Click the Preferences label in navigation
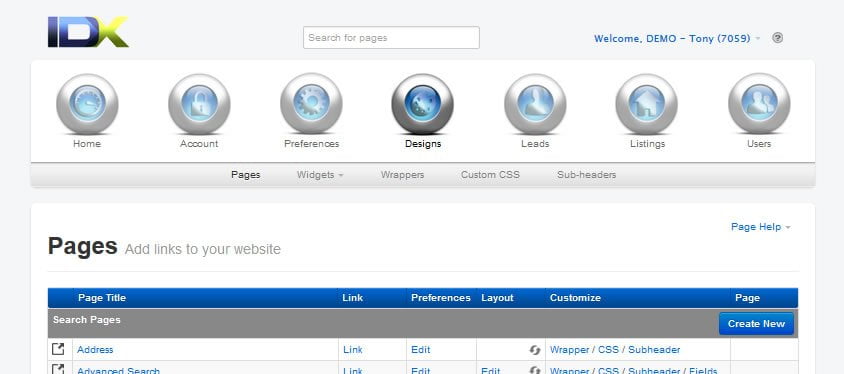844x374 pixels. (312, 144)
